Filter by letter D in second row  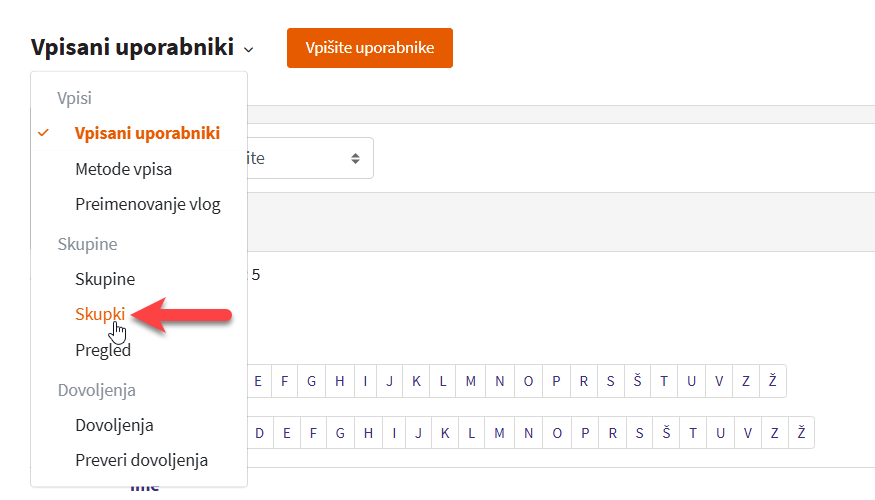pyautogui.click(x=259, y=433)
